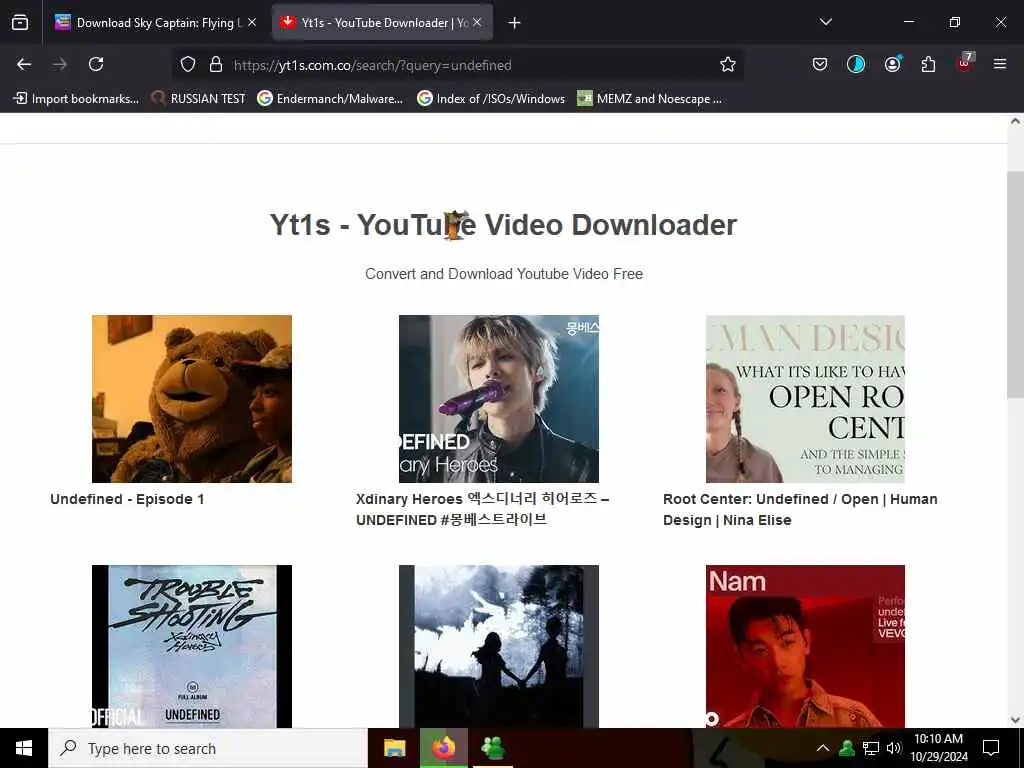
Task: Click the Convert and Download Youtube Video Free text
Action: [504, 274]
